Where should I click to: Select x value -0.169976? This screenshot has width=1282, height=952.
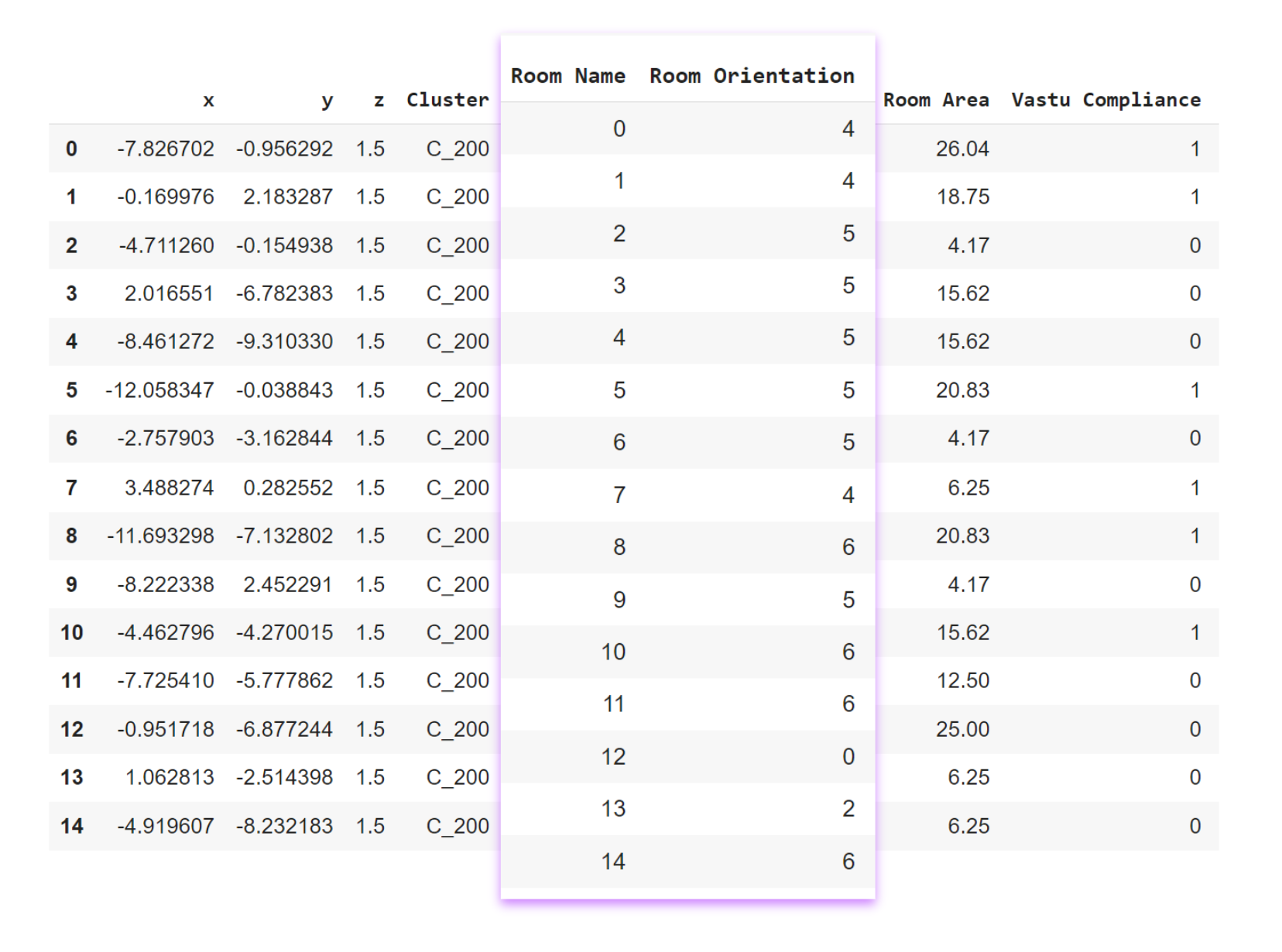[165, 197]
